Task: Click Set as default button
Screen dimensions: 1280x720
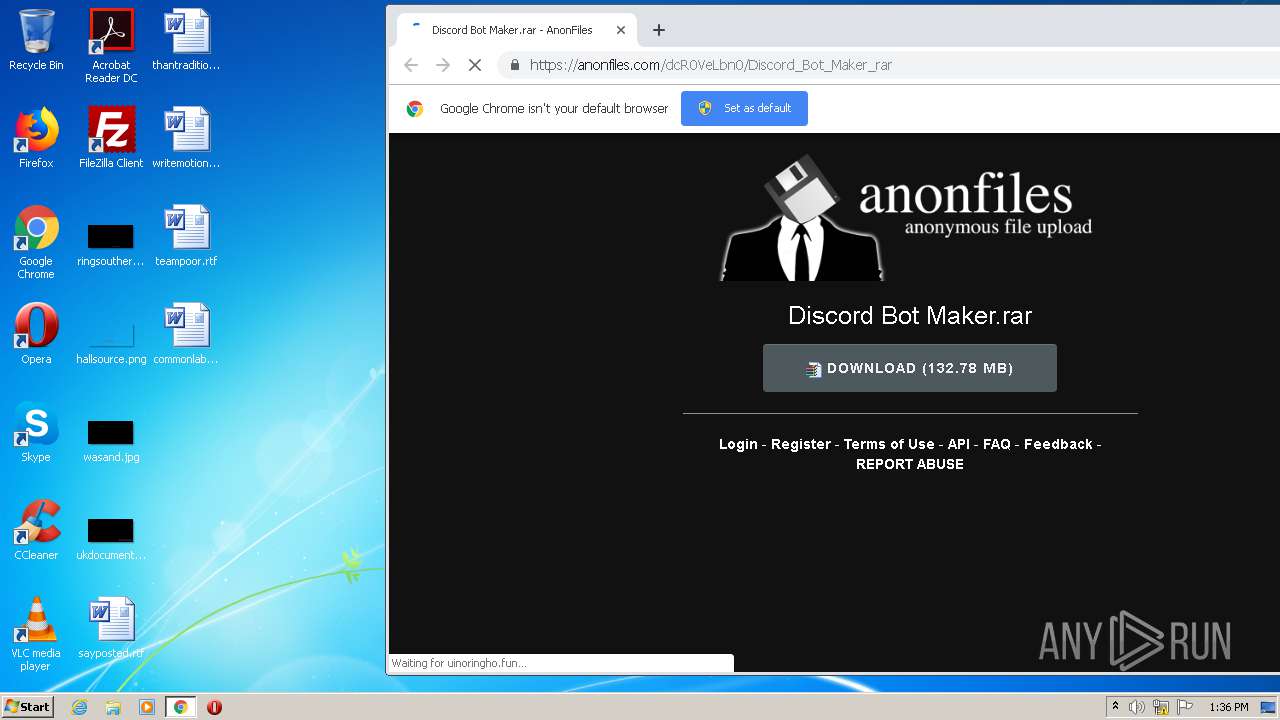Action: pyautogui.click(x=744, y=108)
